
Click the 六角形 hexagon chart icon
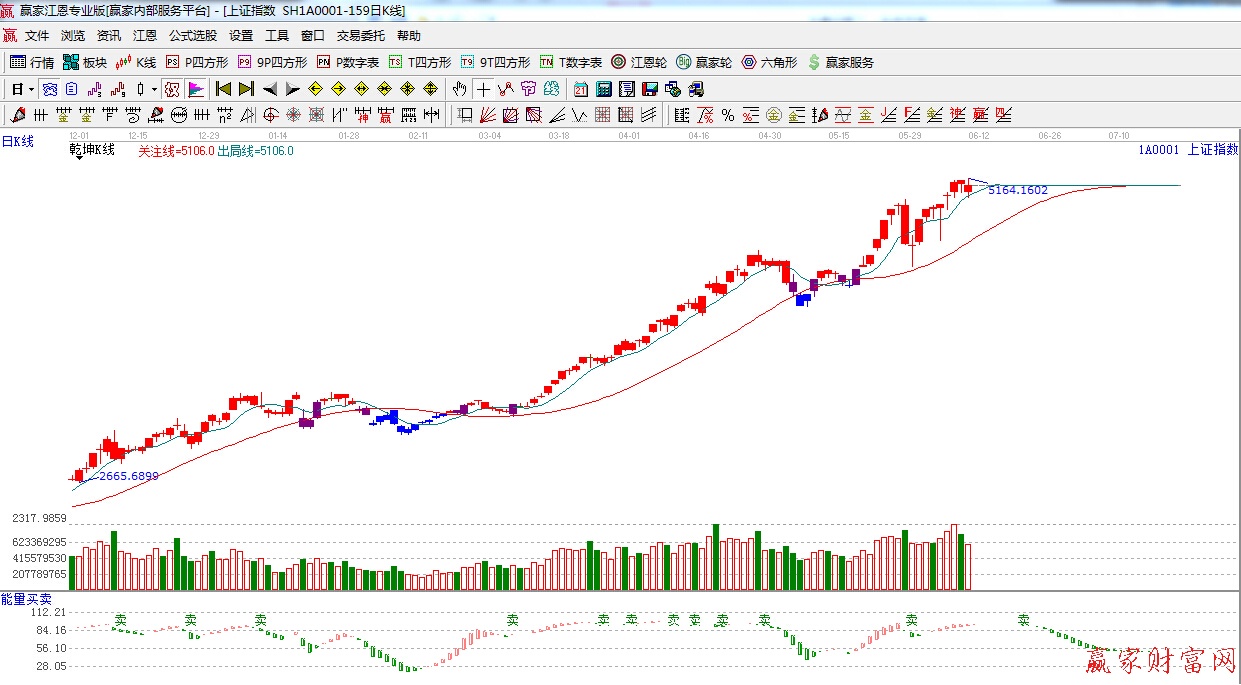[769, 62]
